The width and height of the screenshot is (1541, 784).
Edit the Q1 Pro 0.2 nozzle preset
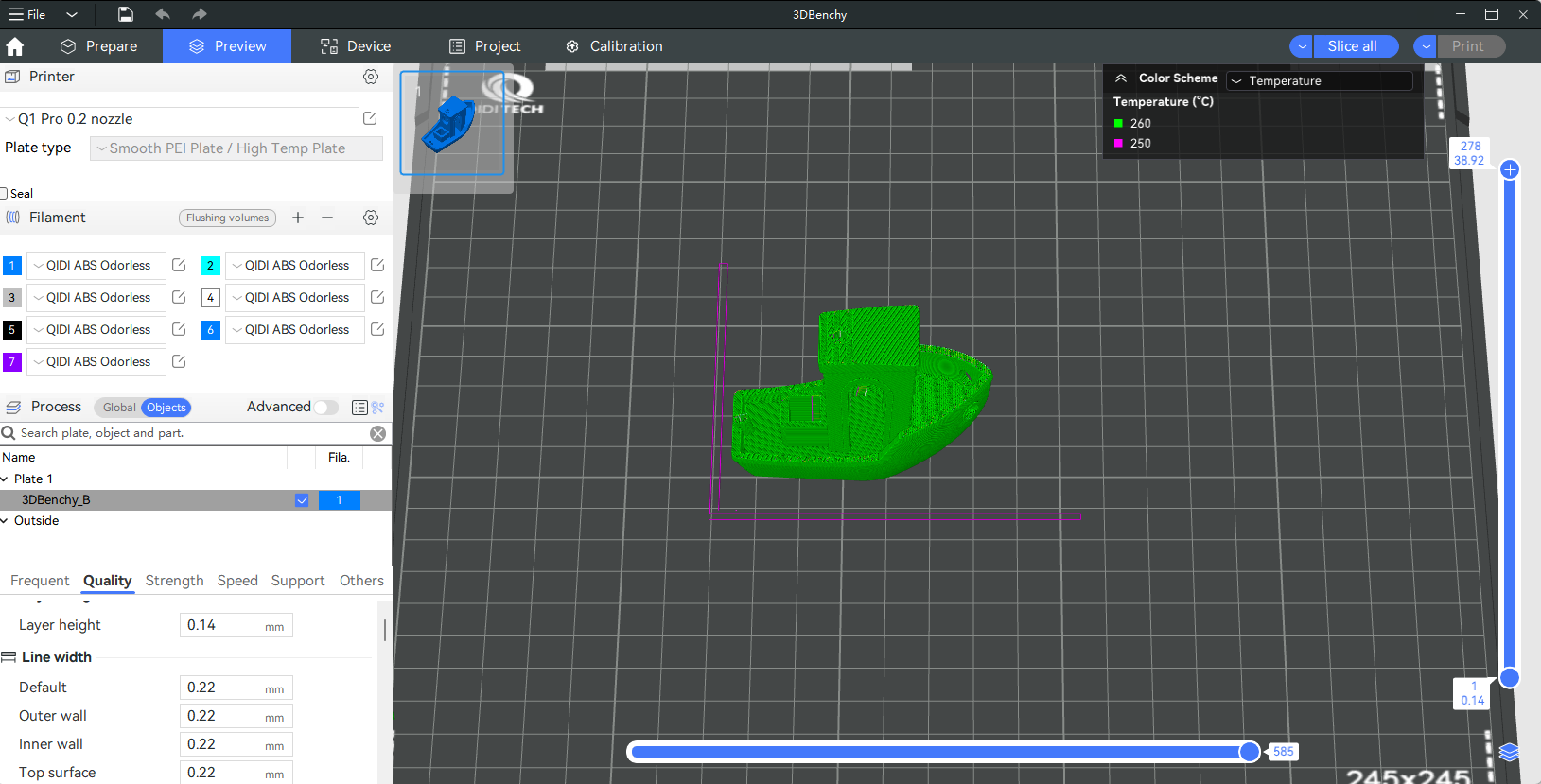coord(370,118)
